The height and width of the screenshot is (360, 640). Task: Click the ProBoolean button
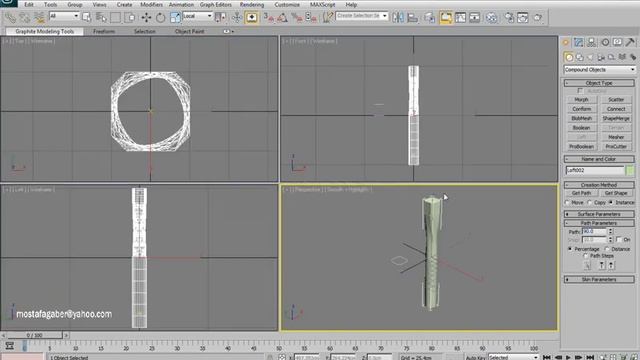point(582,147)
